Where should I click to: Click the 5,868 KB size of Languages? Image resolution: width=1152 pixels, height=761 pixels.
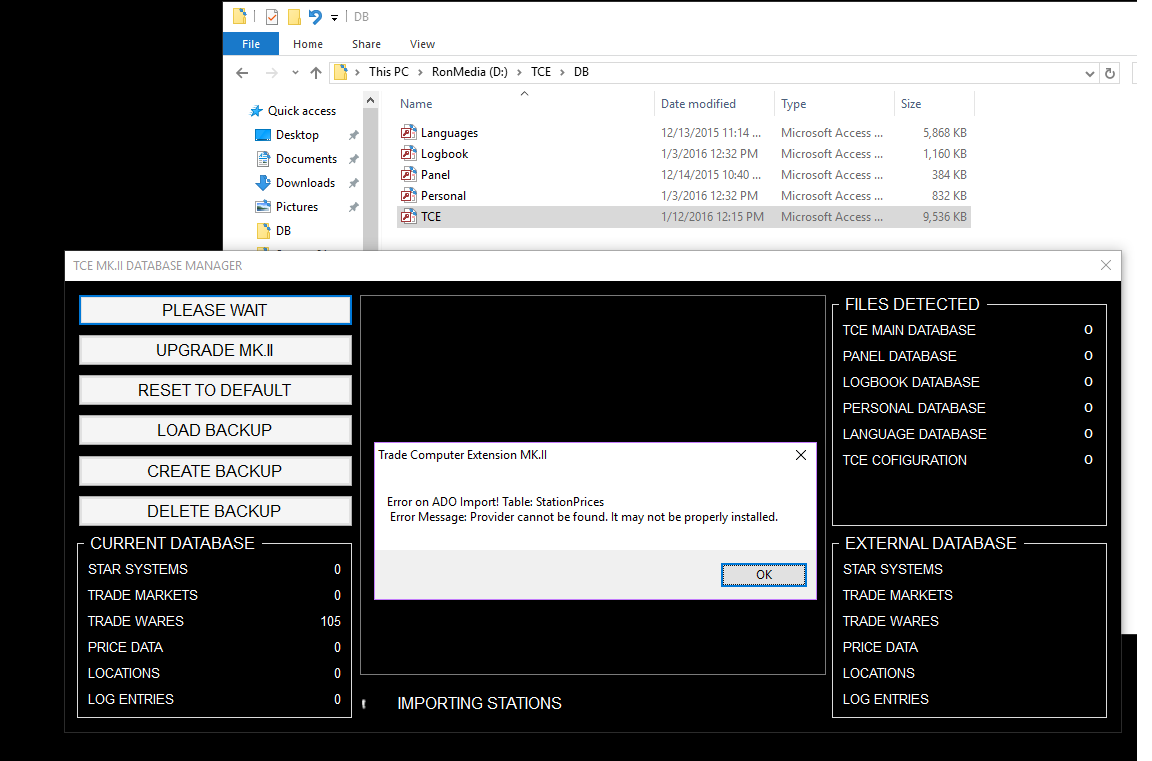[945, 133]
